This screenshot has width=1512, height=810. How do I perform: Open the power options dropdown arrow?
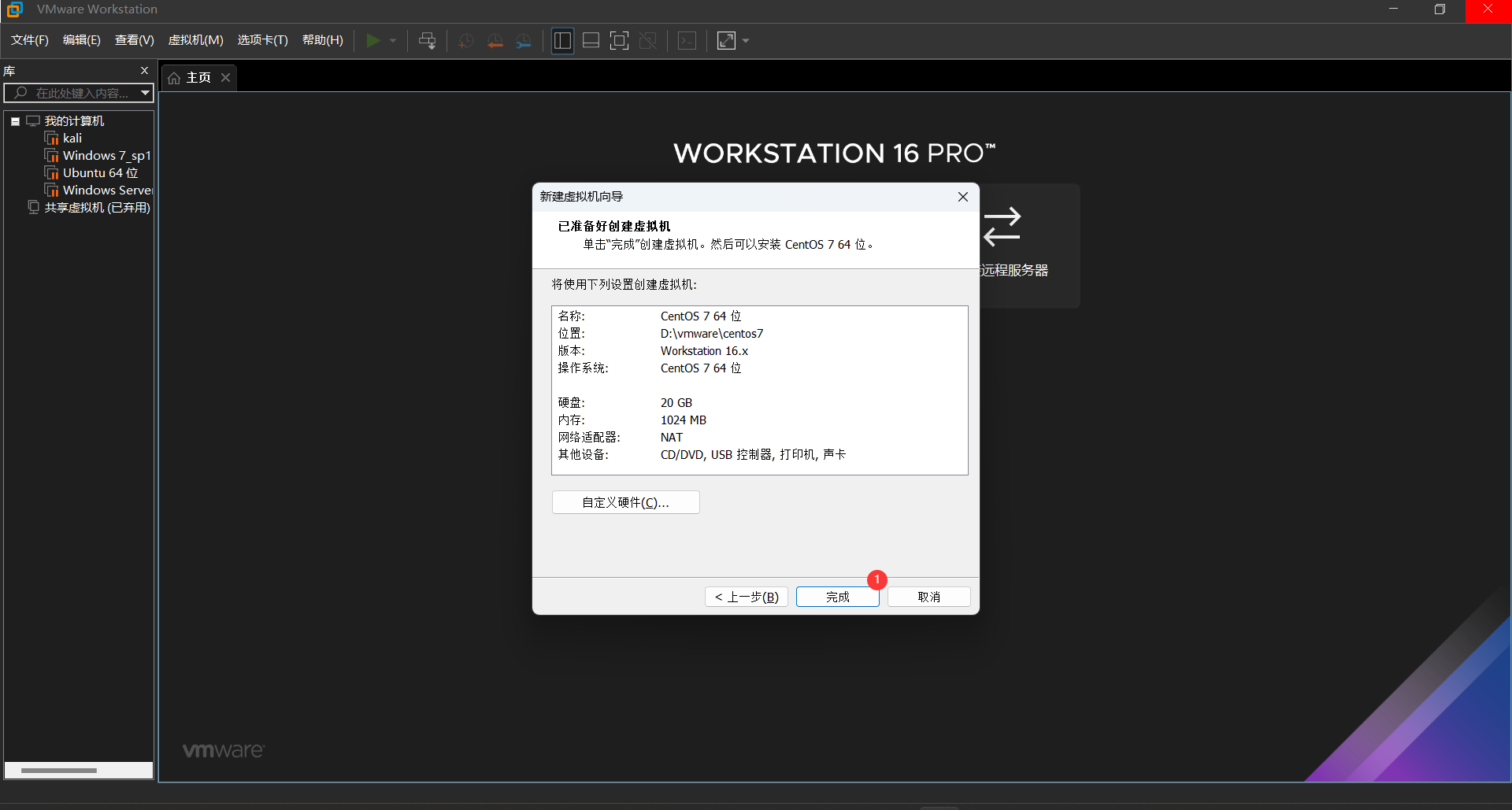393,40
